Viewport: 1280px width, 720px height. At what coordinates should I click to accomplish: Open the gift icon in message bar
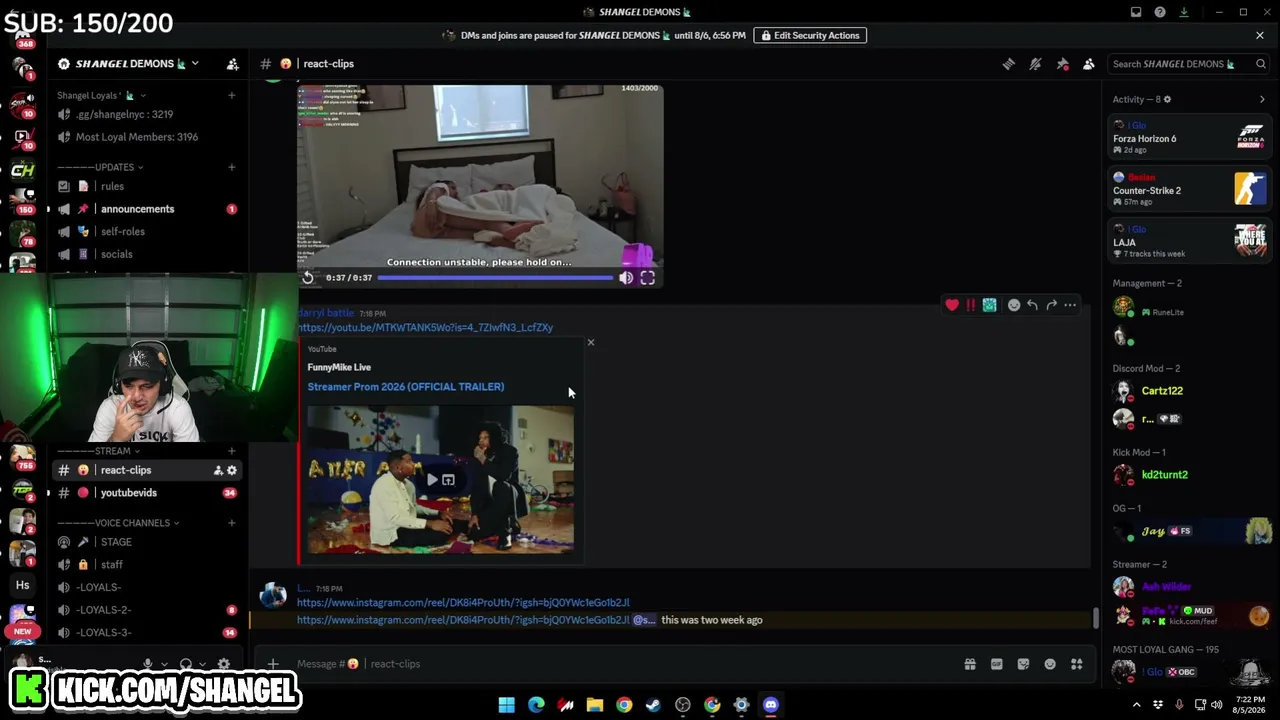[x=970, y=664]
